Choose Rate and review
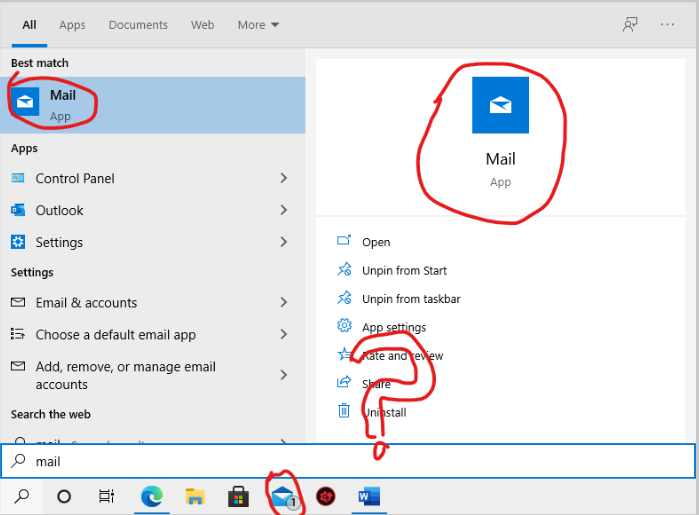This screenshot has width=699, height=515. click(403, 356)
